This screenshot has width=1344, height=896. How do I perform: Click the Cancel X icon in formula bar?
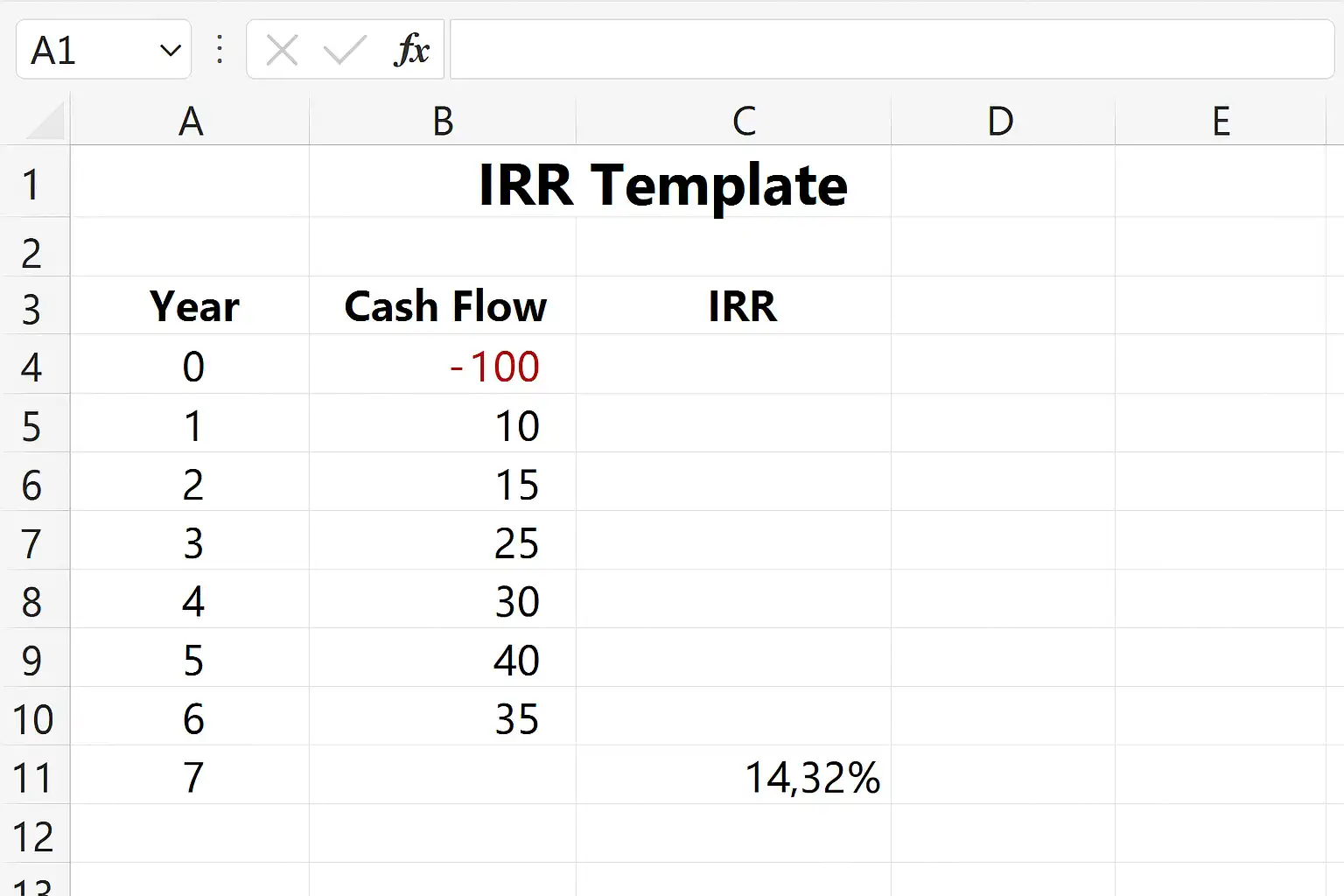(x=282, y=50)
